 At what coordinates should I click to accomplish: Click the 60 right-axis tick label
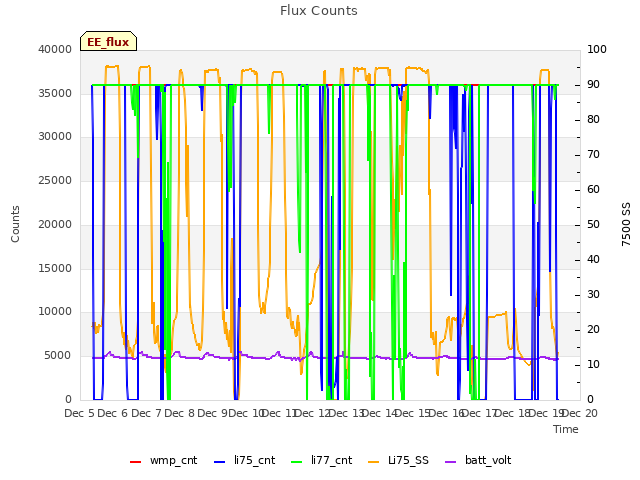(593, 189)
